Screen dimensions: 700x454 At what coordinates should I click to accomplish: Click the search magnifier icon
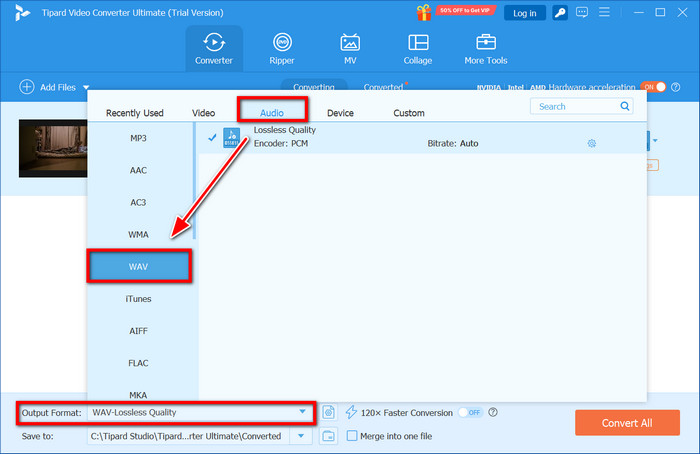tap(625, 106)
